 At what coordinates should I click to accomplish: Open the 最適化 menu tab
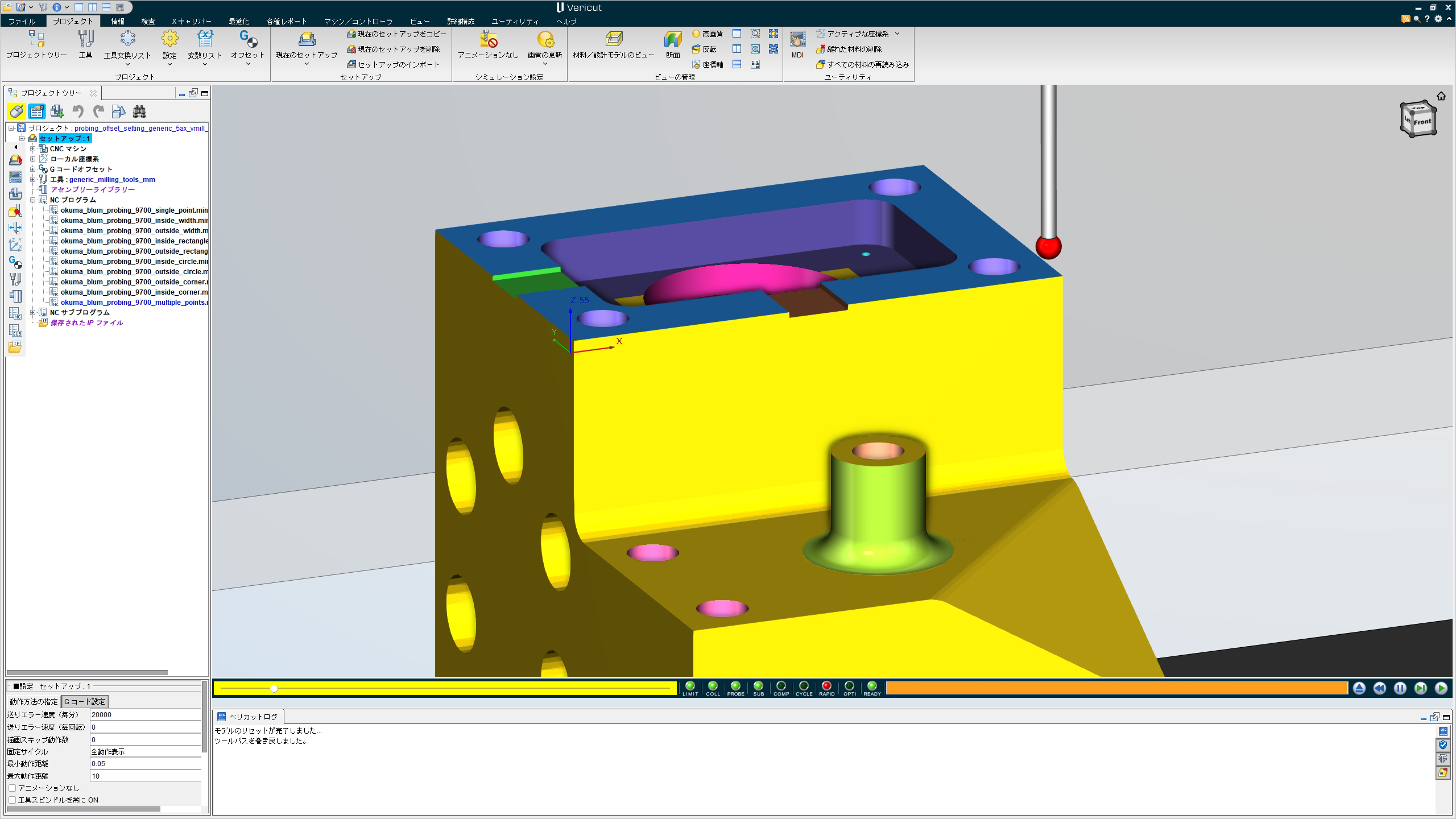(x=239, y=21)
